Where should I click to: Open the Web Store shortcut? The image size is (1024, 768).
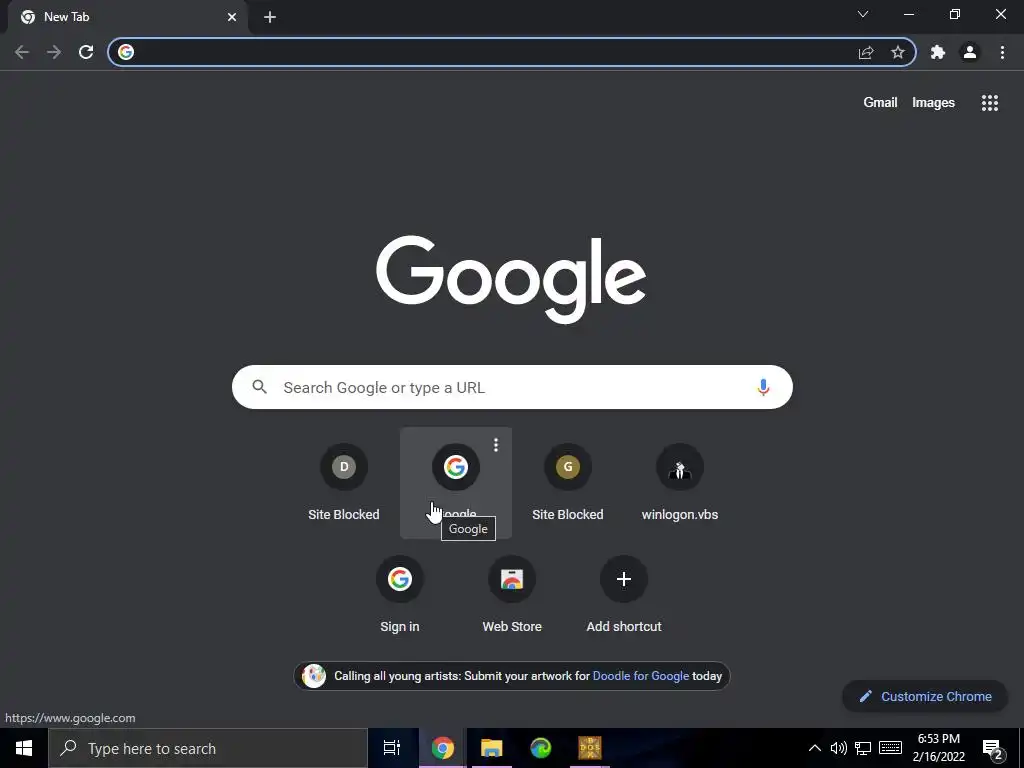pyautogui.click(x=512, y=595)
